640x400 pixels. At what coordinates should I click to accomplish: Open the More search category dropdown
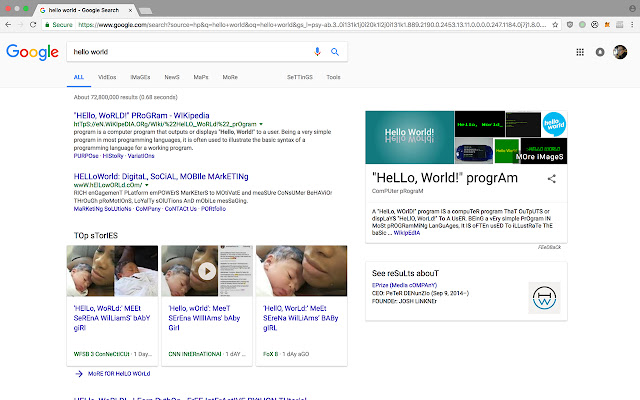coord(230,77)
